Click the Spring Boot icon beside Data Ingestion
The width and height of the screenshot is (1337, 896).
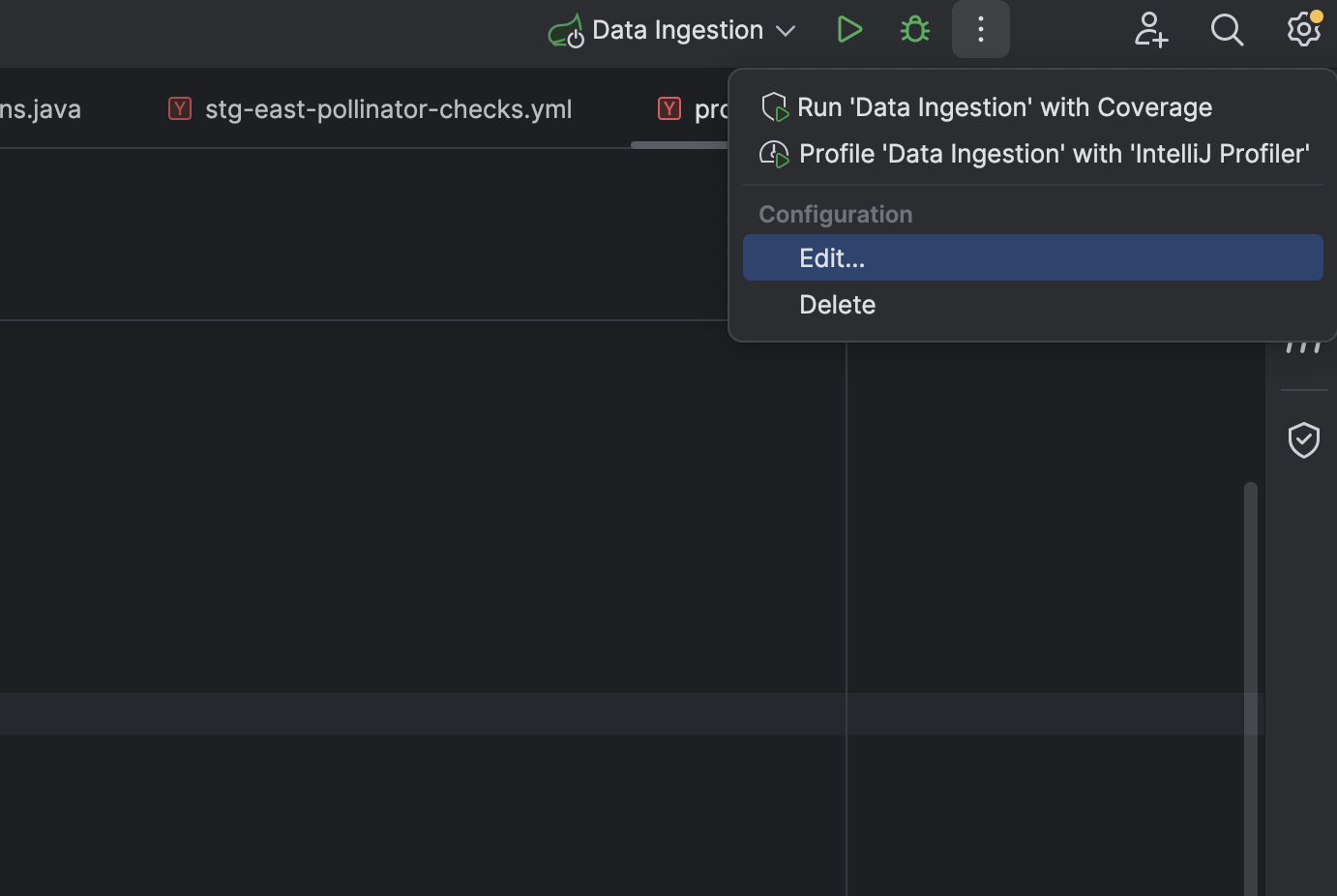pos(566,31)
